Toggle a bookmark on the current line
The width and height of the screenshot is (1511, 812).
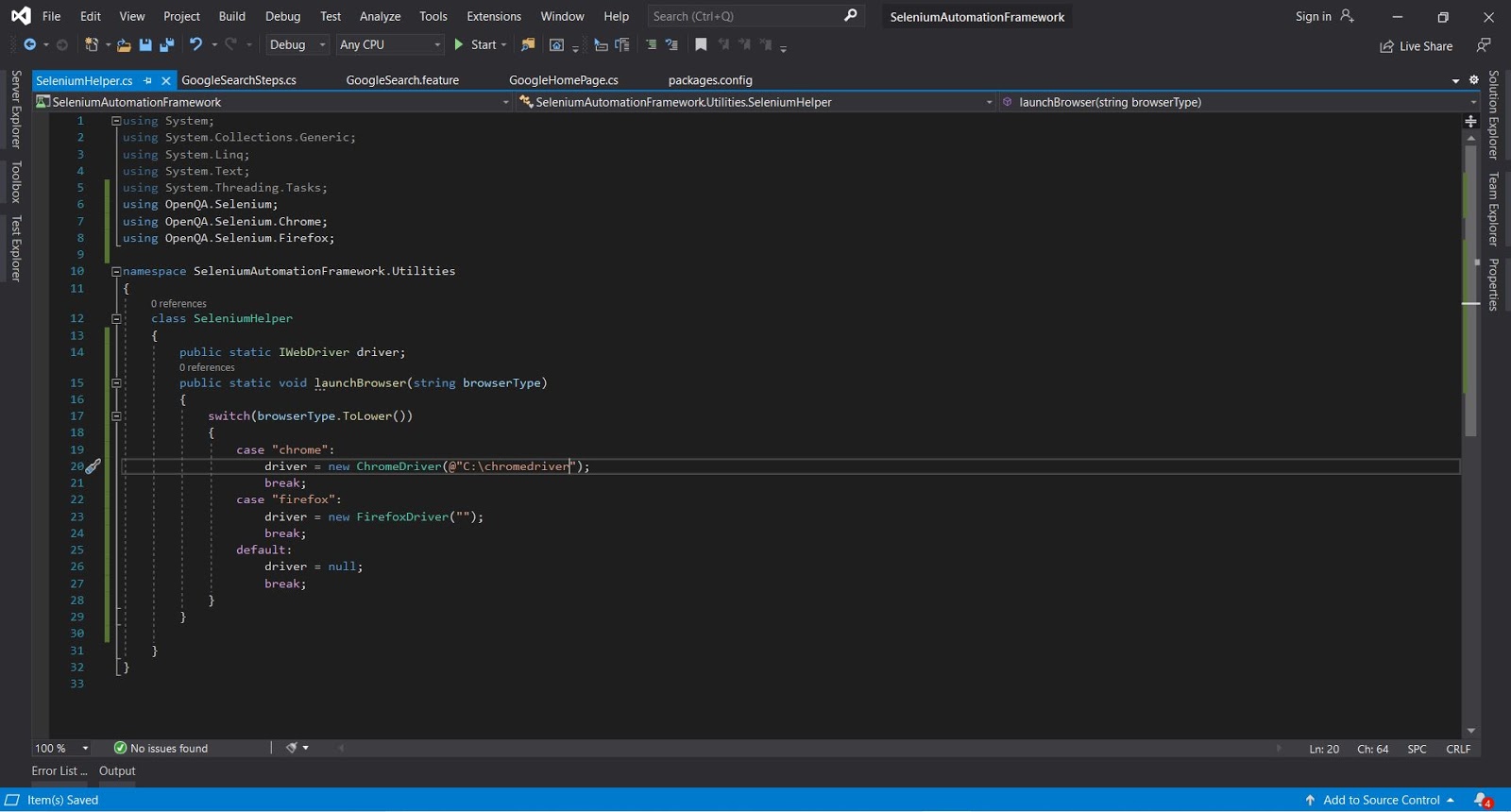coord(701,45)
